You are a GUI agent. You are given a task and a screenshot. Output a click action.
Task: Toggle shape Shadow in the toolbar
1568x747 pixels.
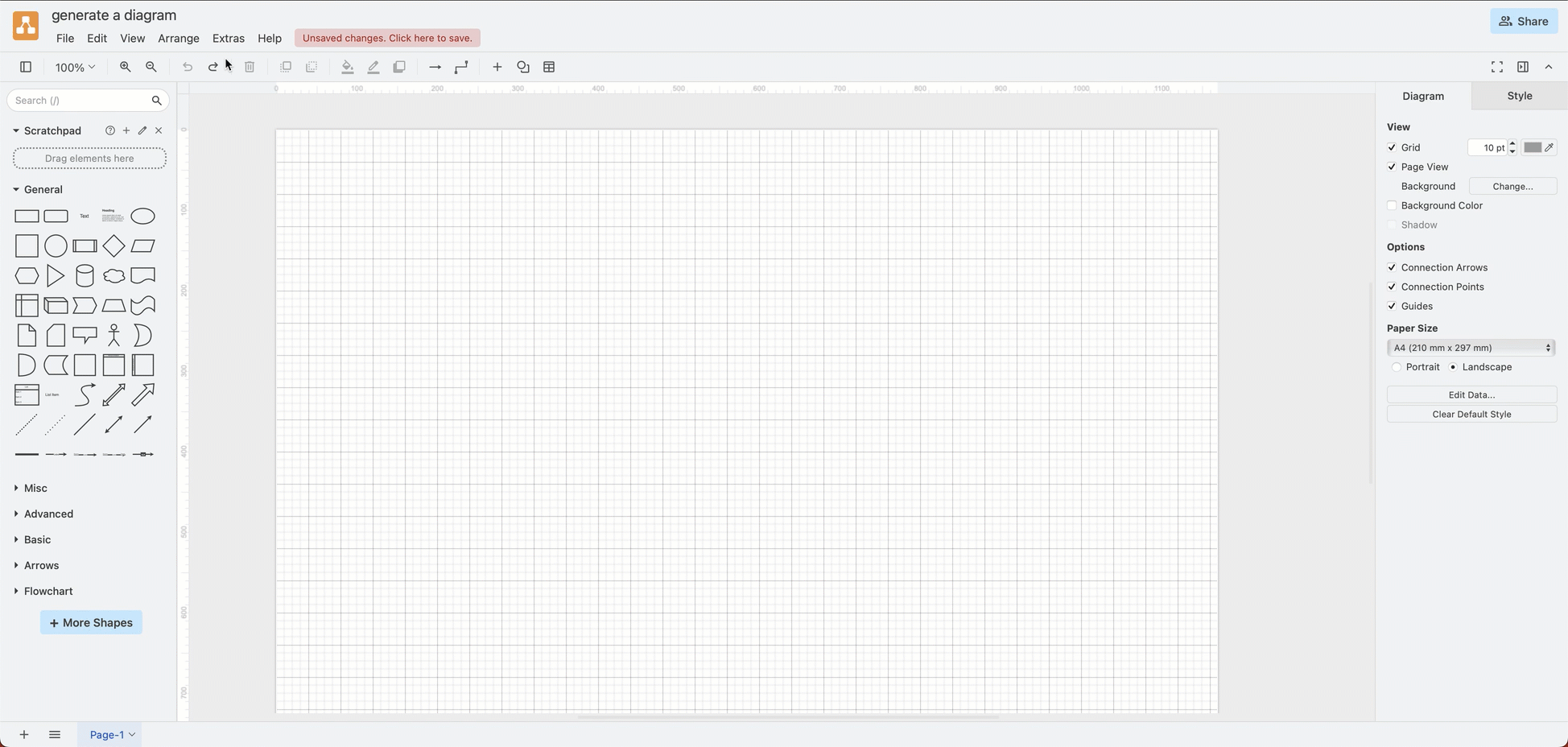[x=399, y=67]
